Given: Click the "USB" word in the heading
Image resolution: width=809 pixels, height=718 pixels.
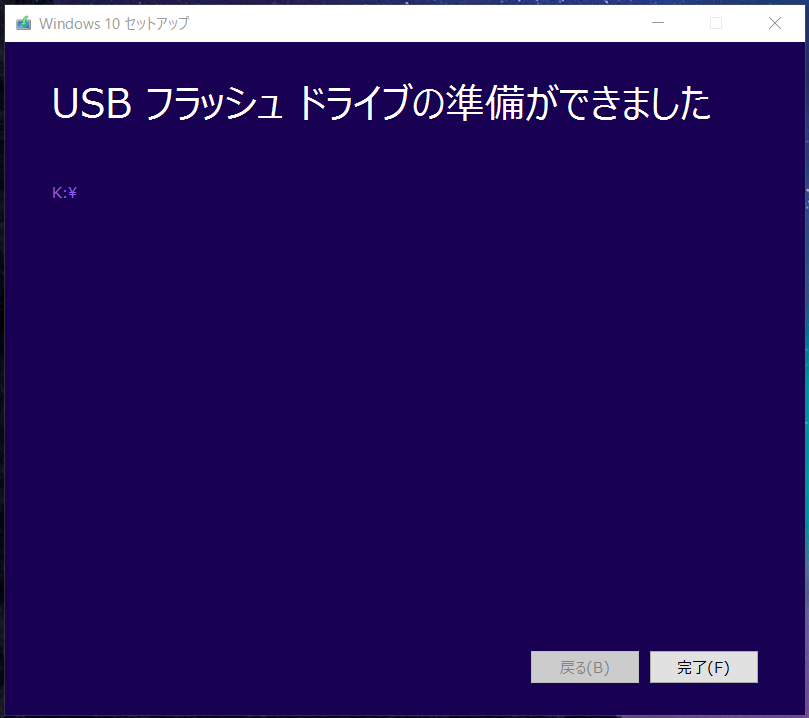Looking at the screenshot, I should (x=92, y=103).
